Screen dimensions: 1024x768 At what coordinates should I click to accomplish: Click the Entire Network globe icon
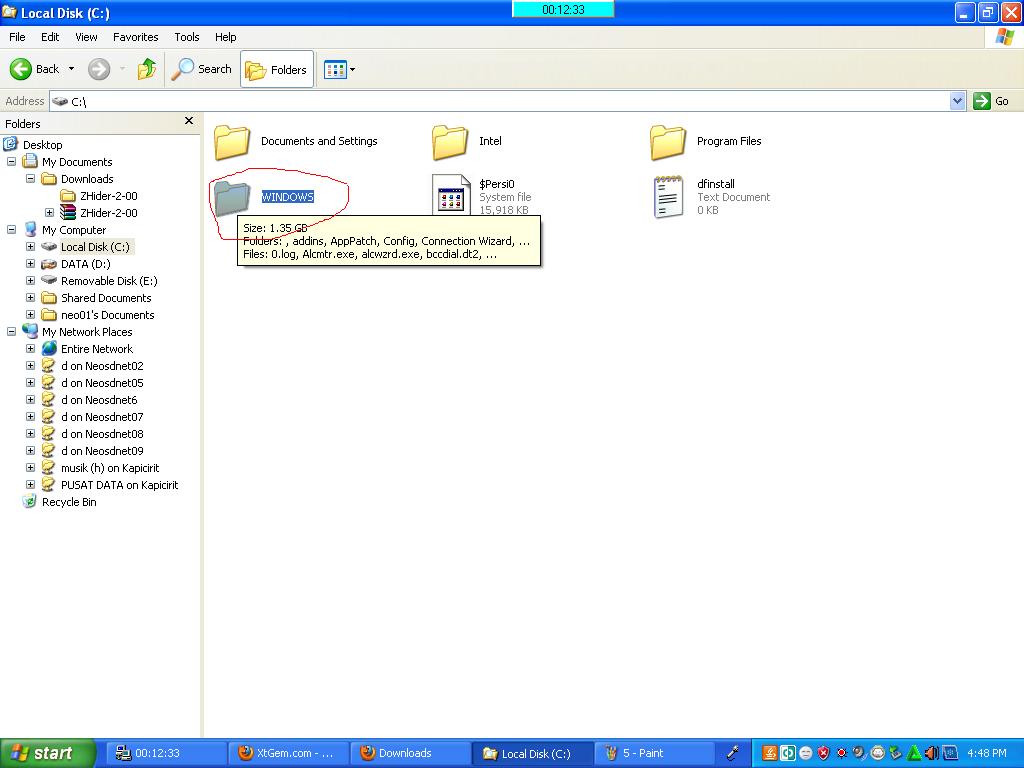tap(49, 349)
